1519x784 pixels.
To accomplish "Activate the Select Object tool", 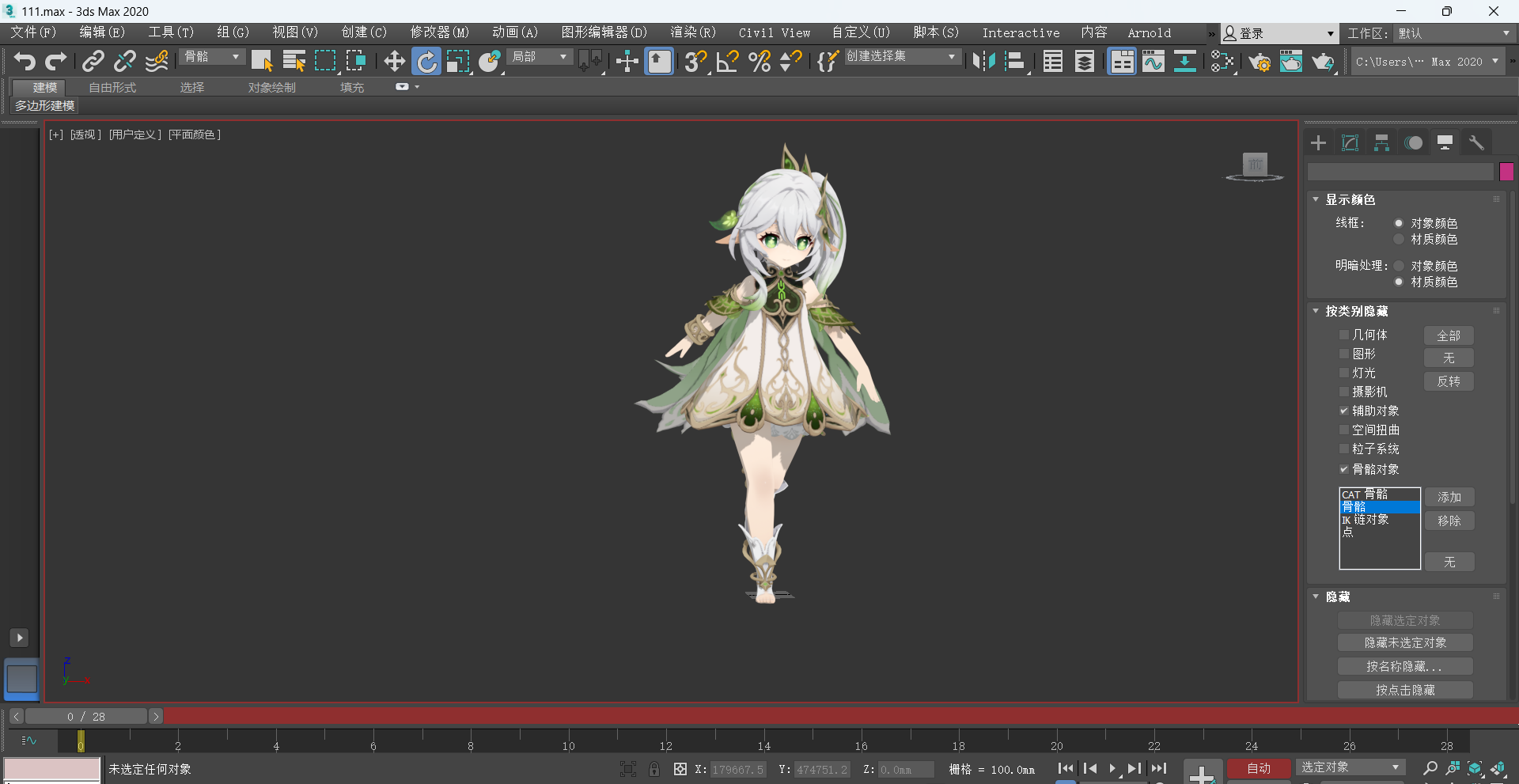I will pos(262,61).
